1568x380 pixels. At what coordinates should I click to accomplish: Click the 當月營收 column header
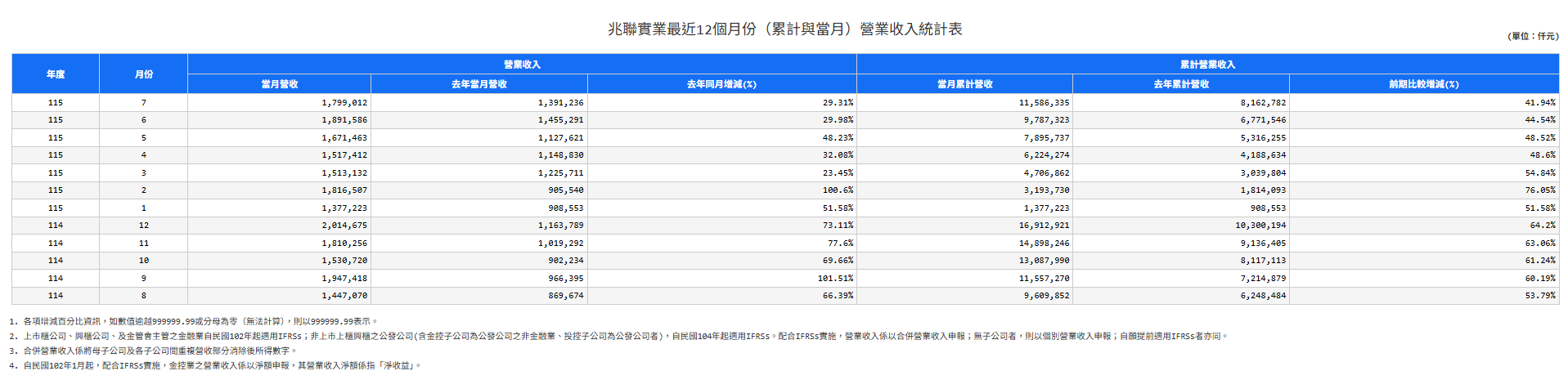point(280,83)
